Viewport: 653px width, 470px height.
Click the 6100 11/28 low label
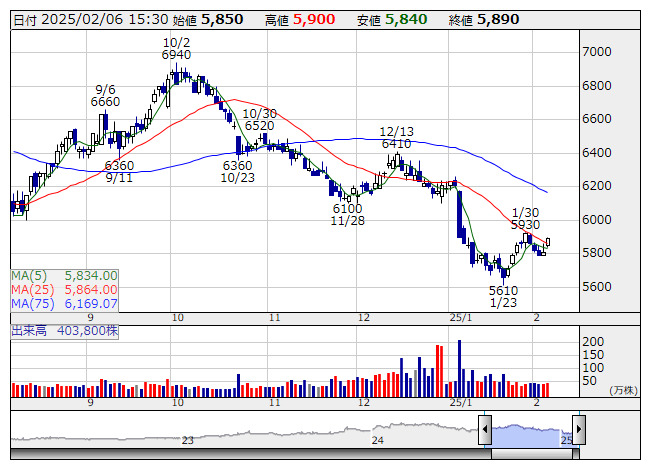347,214
